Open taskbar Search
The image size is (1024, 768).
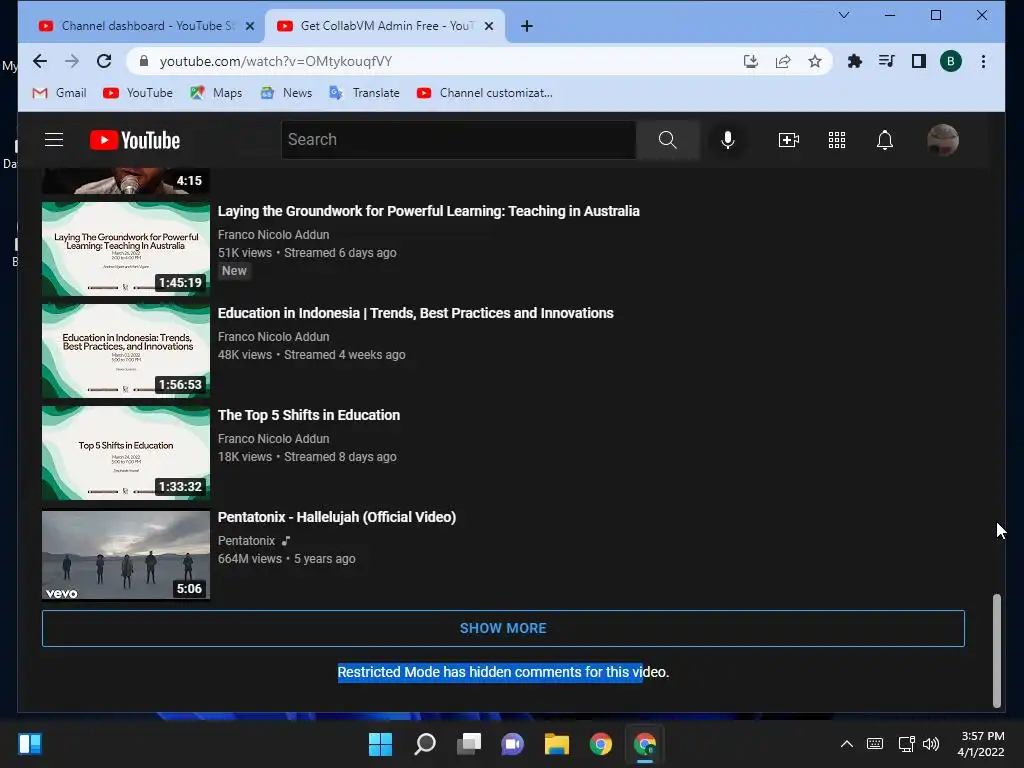(x=425, y=744)
